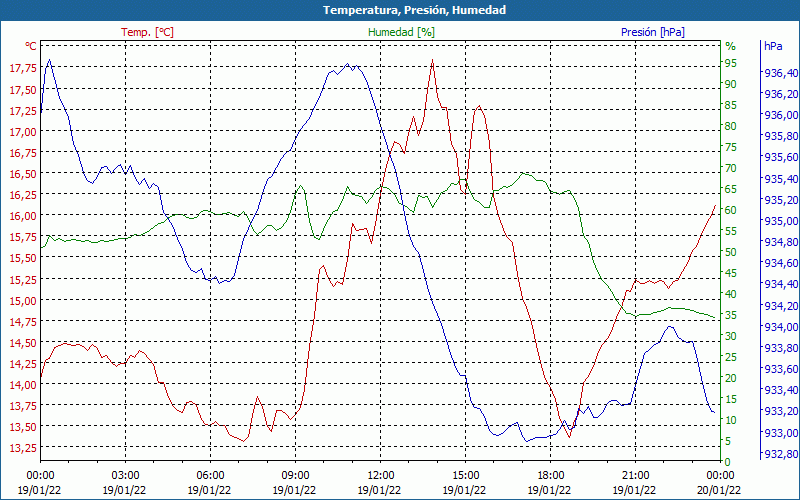Click the '35' humidity axis value
The height and width of the screenshot is (500, 800).
[731, 315]
